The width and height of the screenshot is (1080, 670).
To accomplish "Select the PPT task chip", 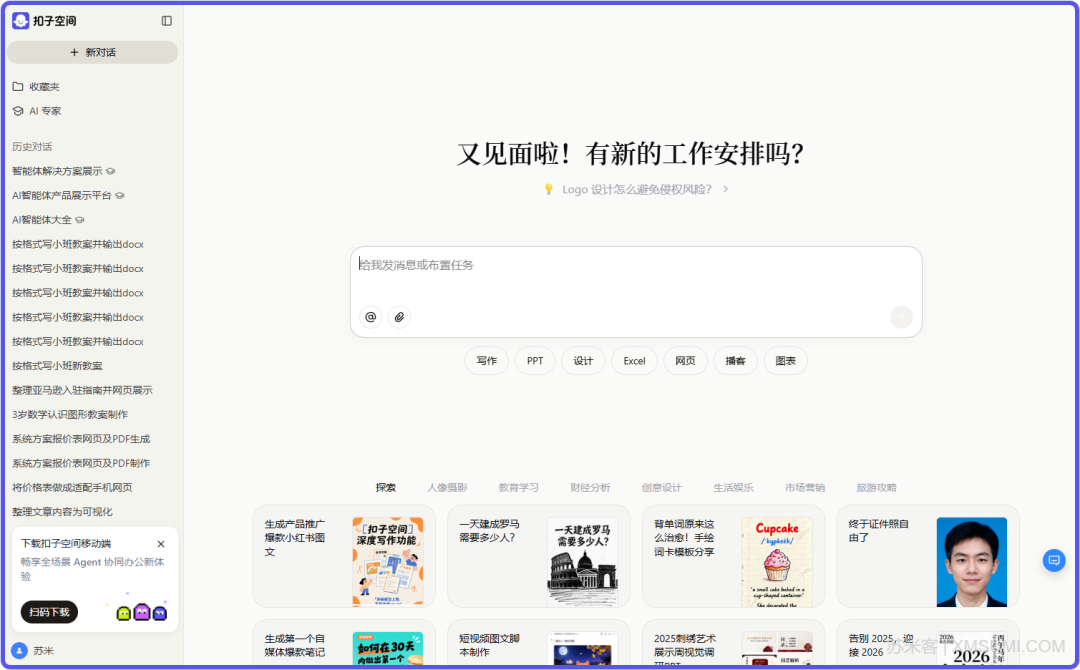I will point(535,361).
